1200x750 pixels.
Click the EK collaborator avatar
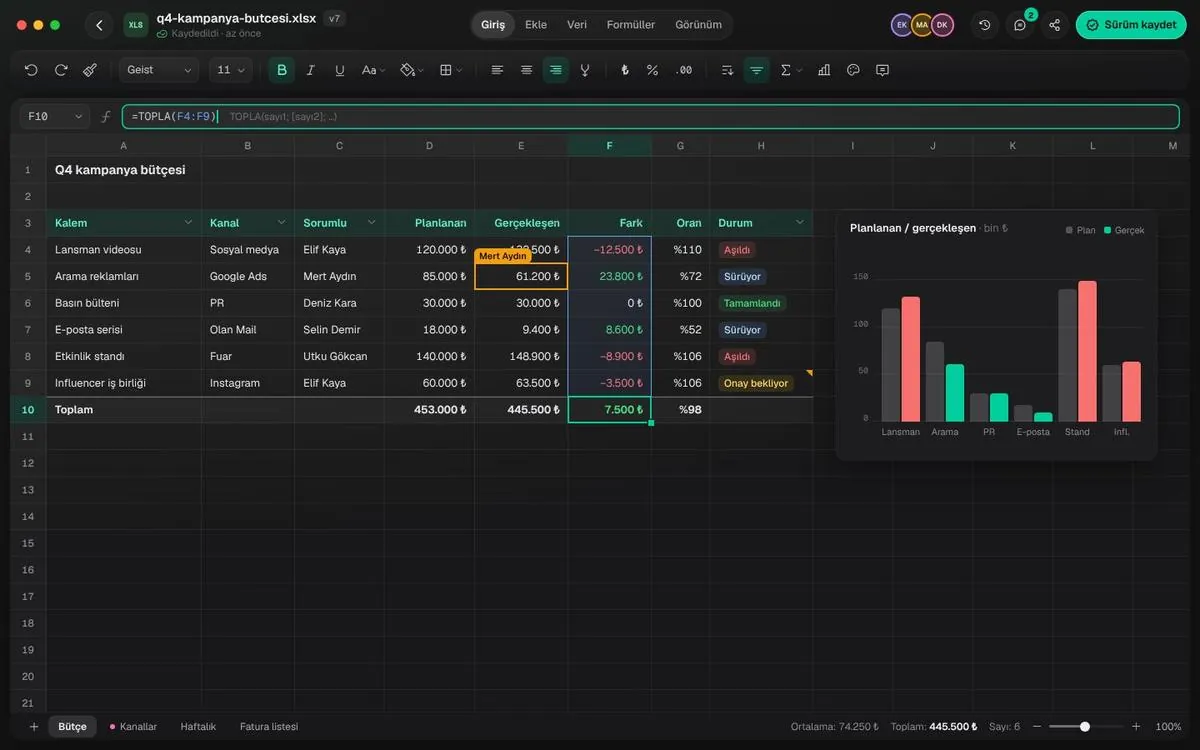tap(902, 25)
